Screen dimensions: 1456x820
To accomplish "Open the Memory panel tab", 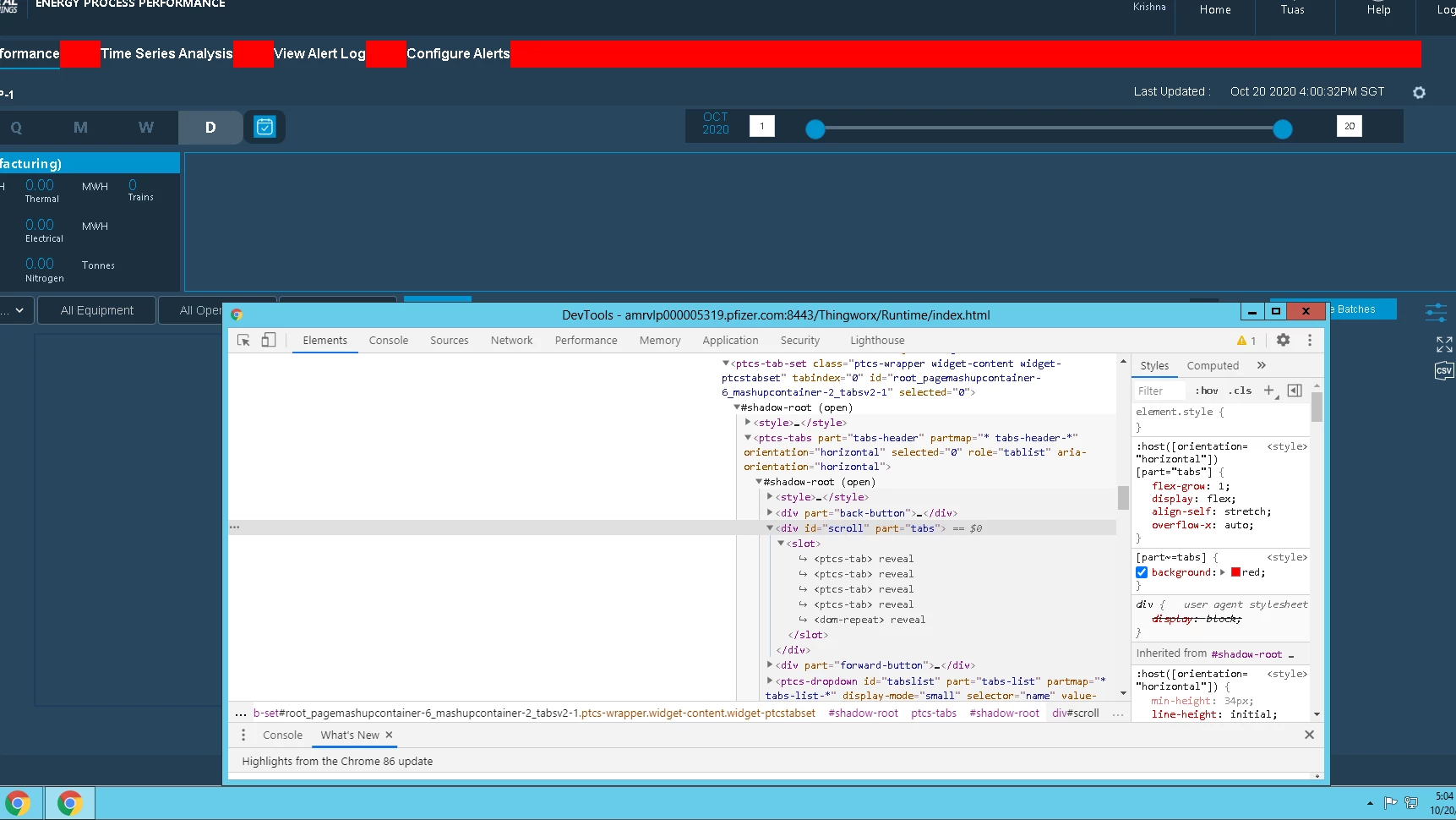I will (x=660, y=340).
